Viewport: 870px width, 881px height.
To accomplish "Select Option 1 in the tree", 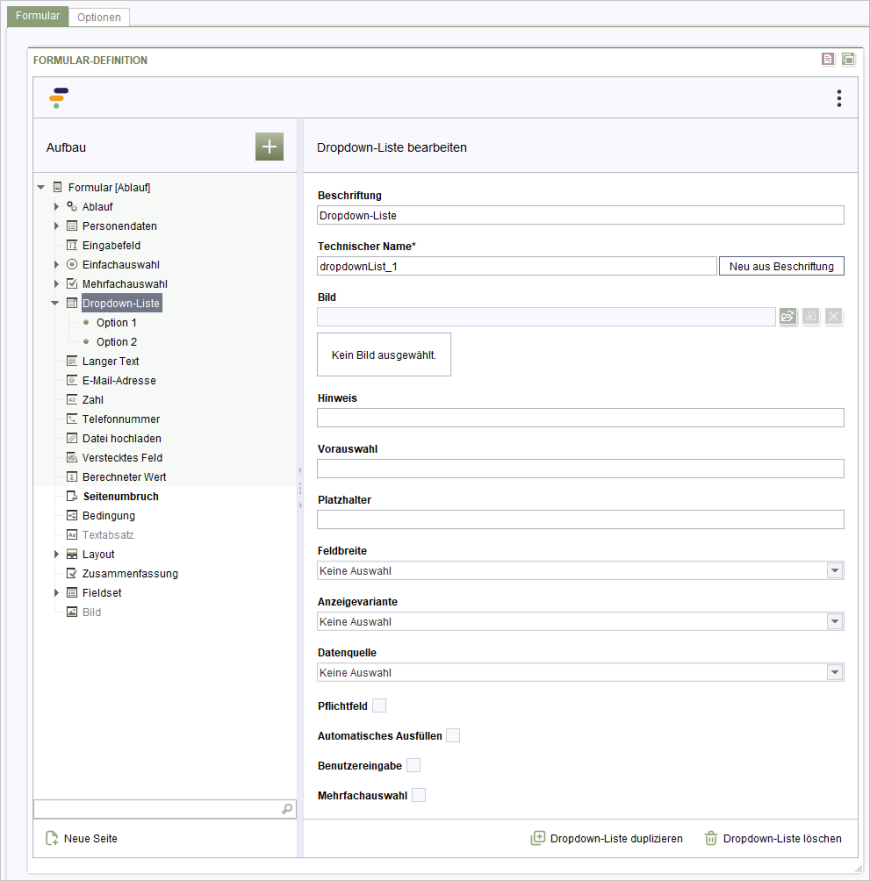I will (x=116, y=323).
